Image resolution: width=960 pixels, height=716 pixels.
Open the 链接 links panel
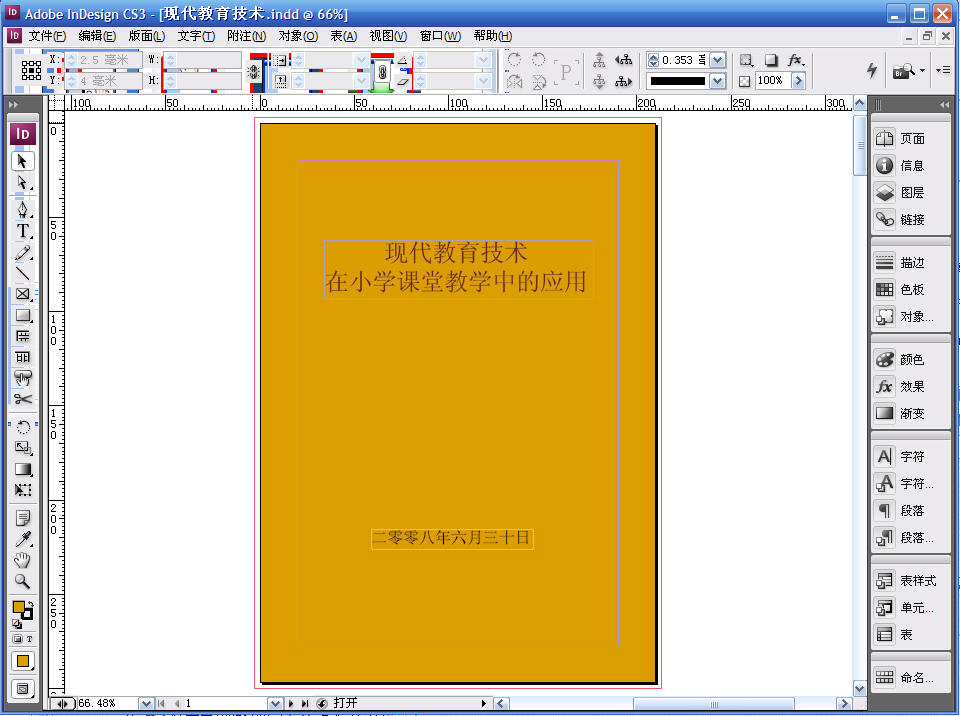pos(911,220)
